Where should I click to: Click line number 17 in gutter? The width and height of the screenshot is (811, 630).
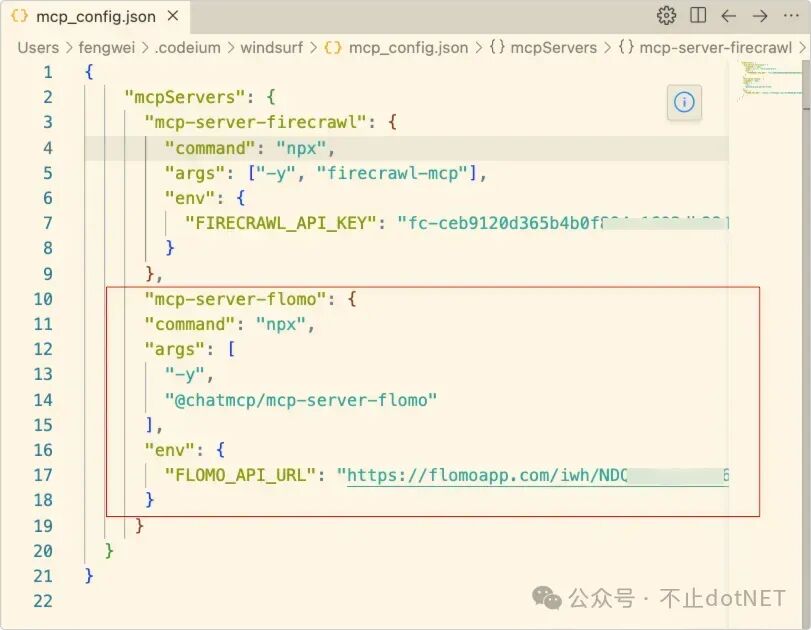click(43, 475)
